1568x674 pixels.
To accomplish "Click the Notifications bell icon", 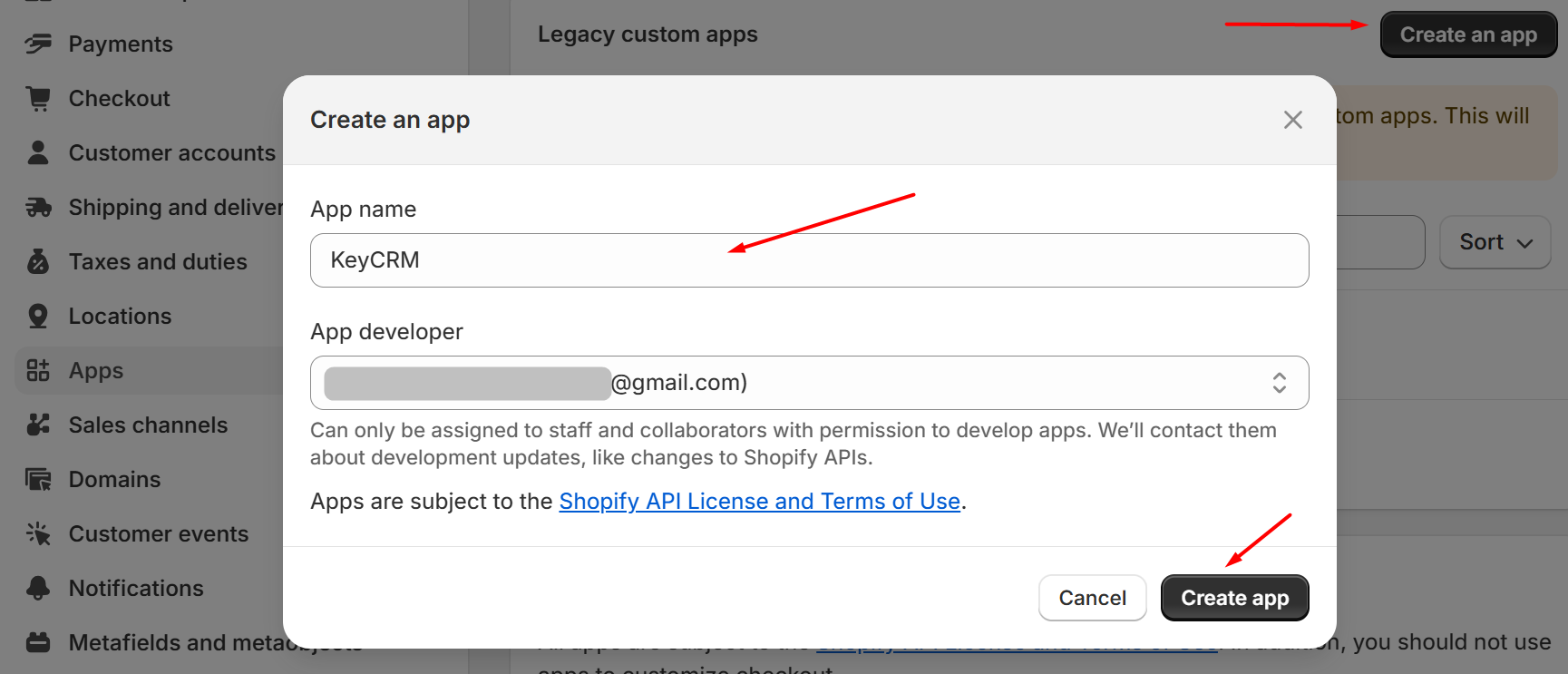I will tap(38, 588).
